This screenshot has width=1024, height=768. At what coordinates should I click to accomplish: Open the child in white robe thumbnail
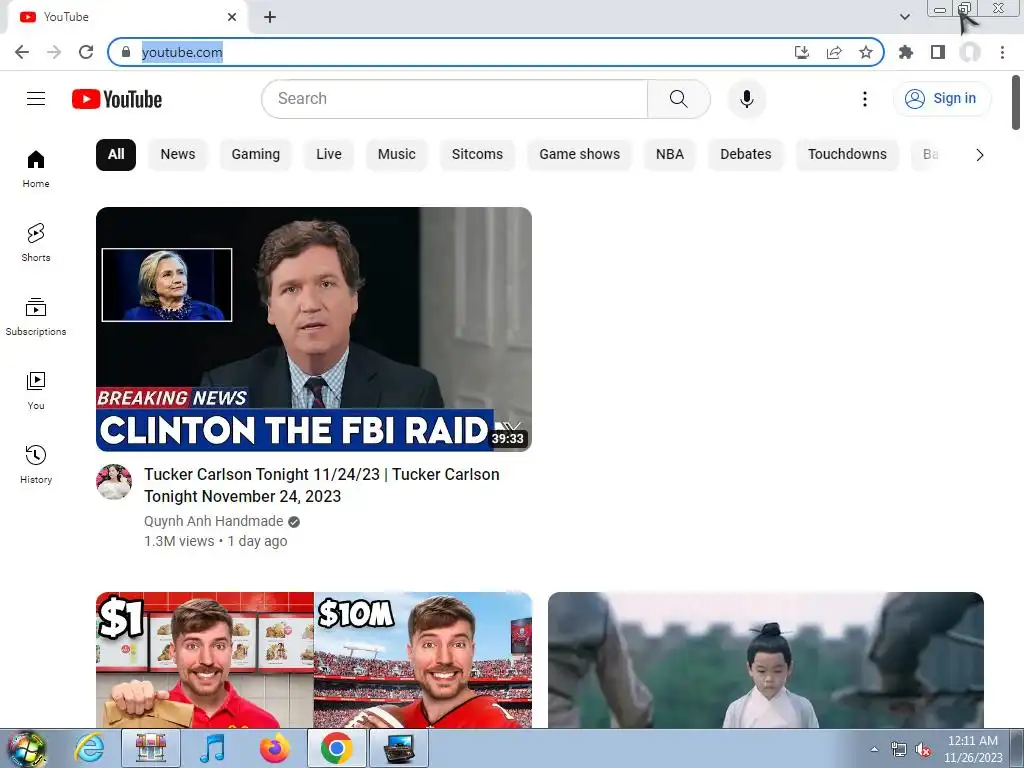765,660
